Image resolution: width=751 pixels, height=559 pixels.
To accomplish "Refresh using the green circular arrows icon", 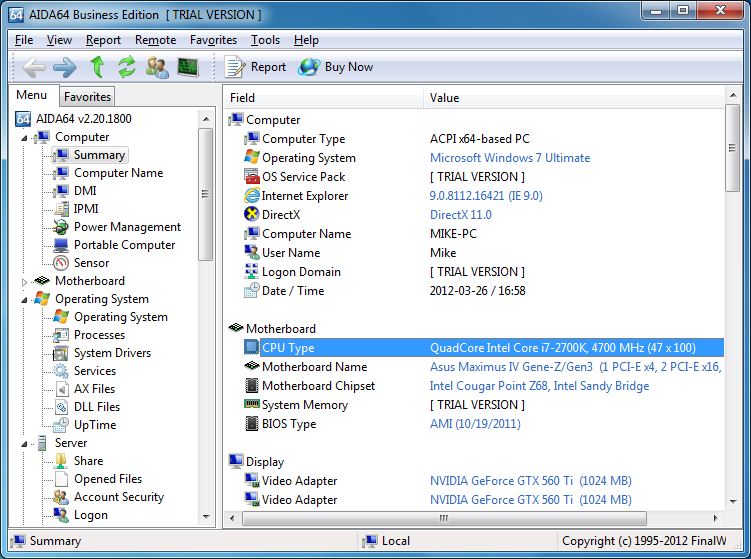I will tap(127, 67).
